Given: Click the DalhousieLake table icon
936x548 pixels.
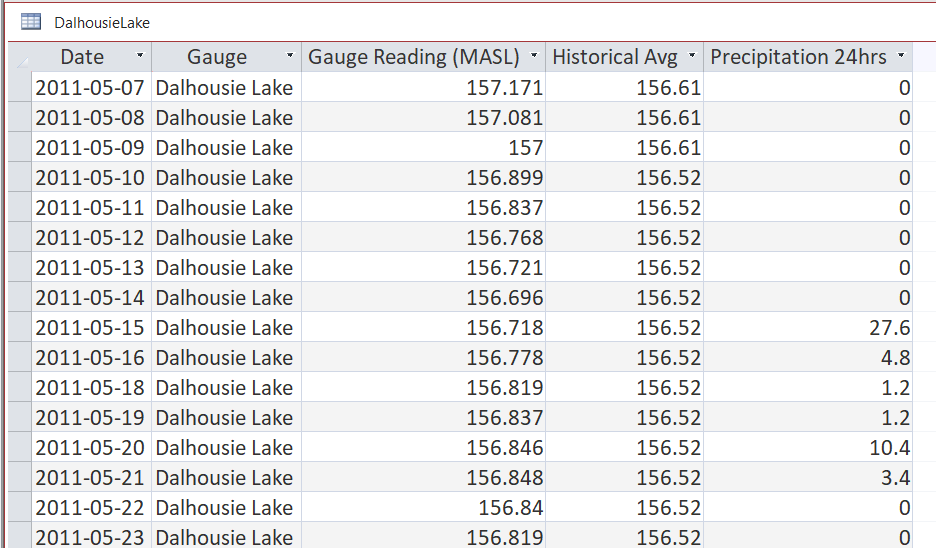Looking at the screenshot, I should tap(30, 22).
